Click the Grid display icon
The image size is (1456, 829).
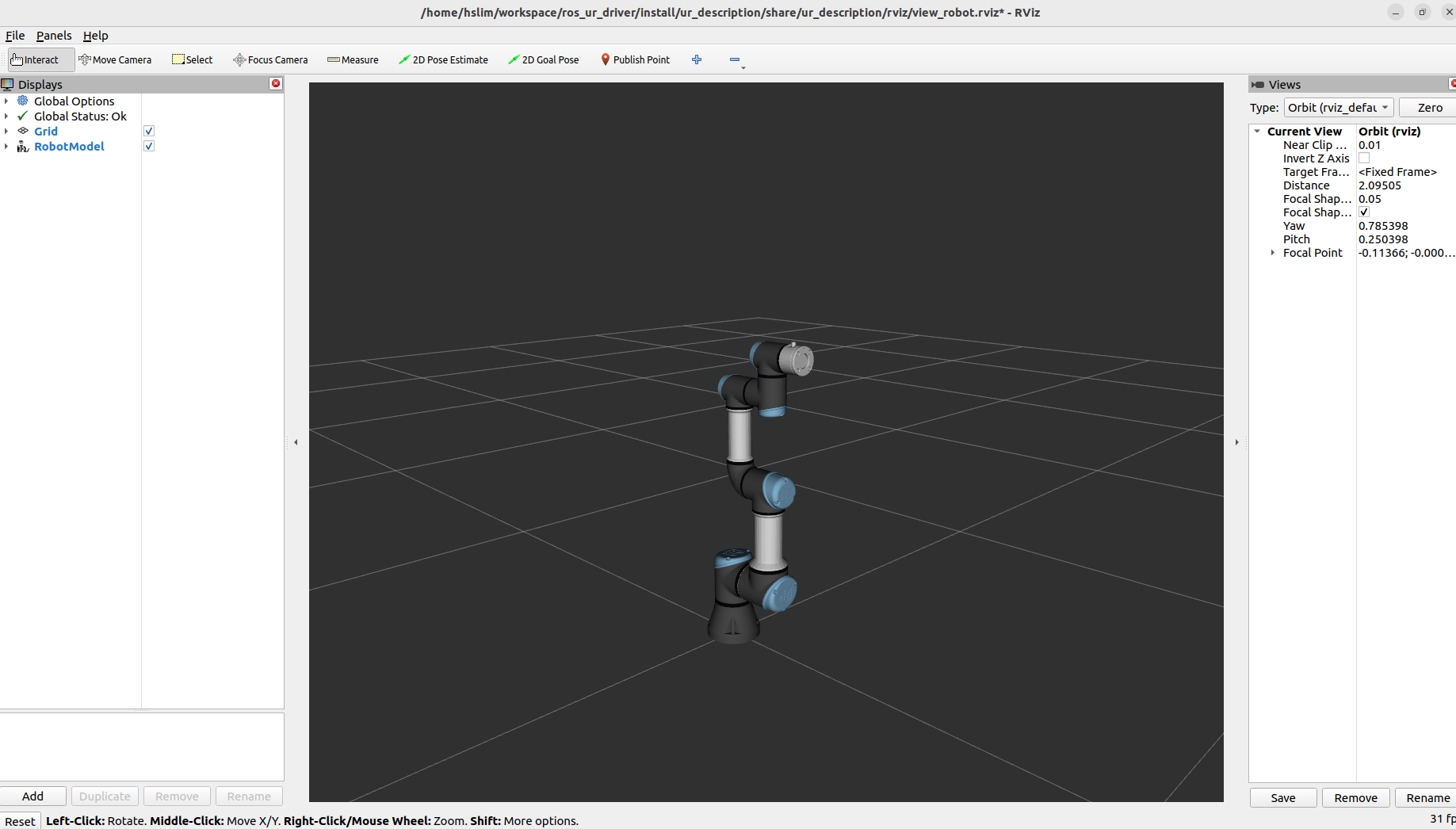tap(23, 131)
